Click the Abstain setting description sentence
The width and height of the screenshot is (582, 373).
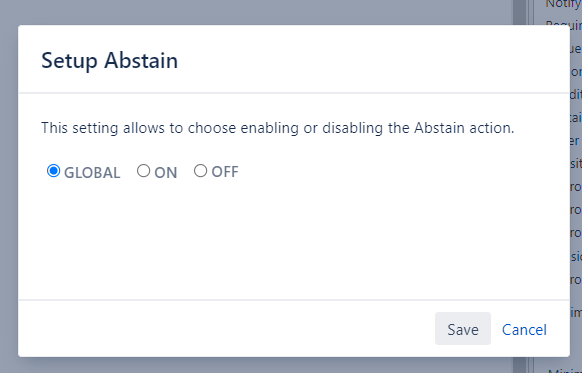[277, 128]
